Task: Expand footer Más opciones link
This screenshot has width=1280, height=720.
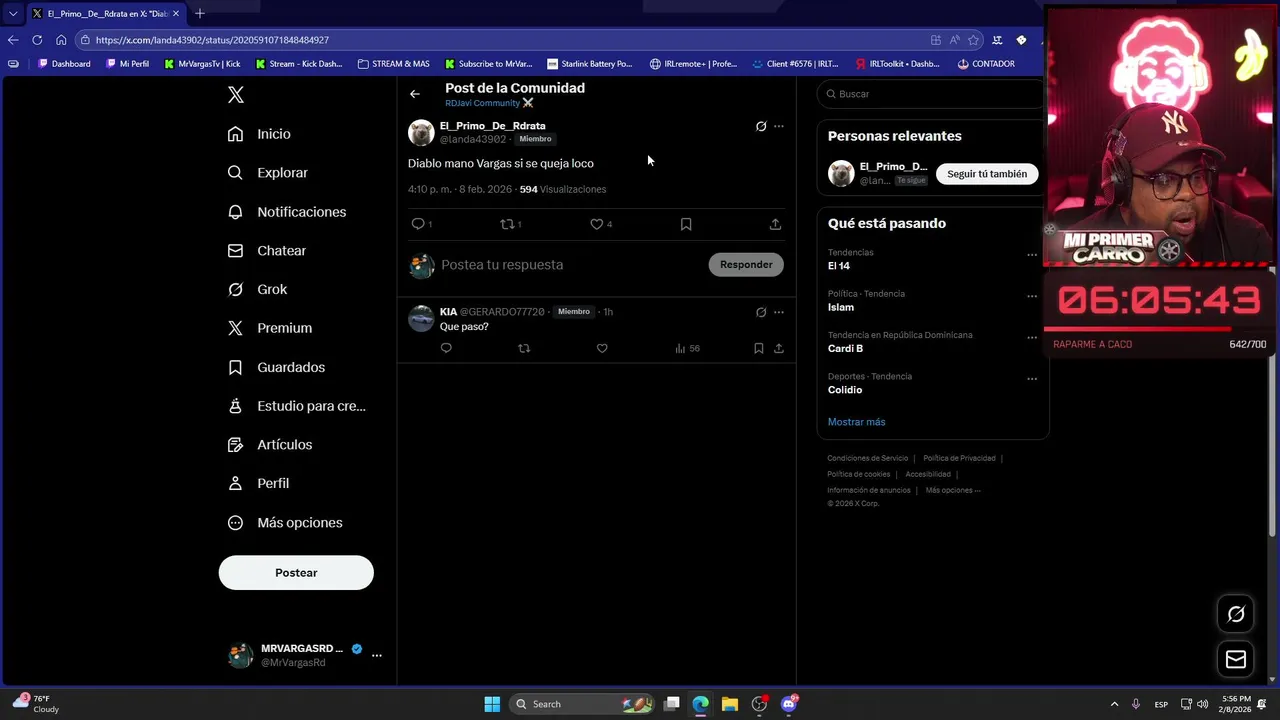Action: click(953, 490)
